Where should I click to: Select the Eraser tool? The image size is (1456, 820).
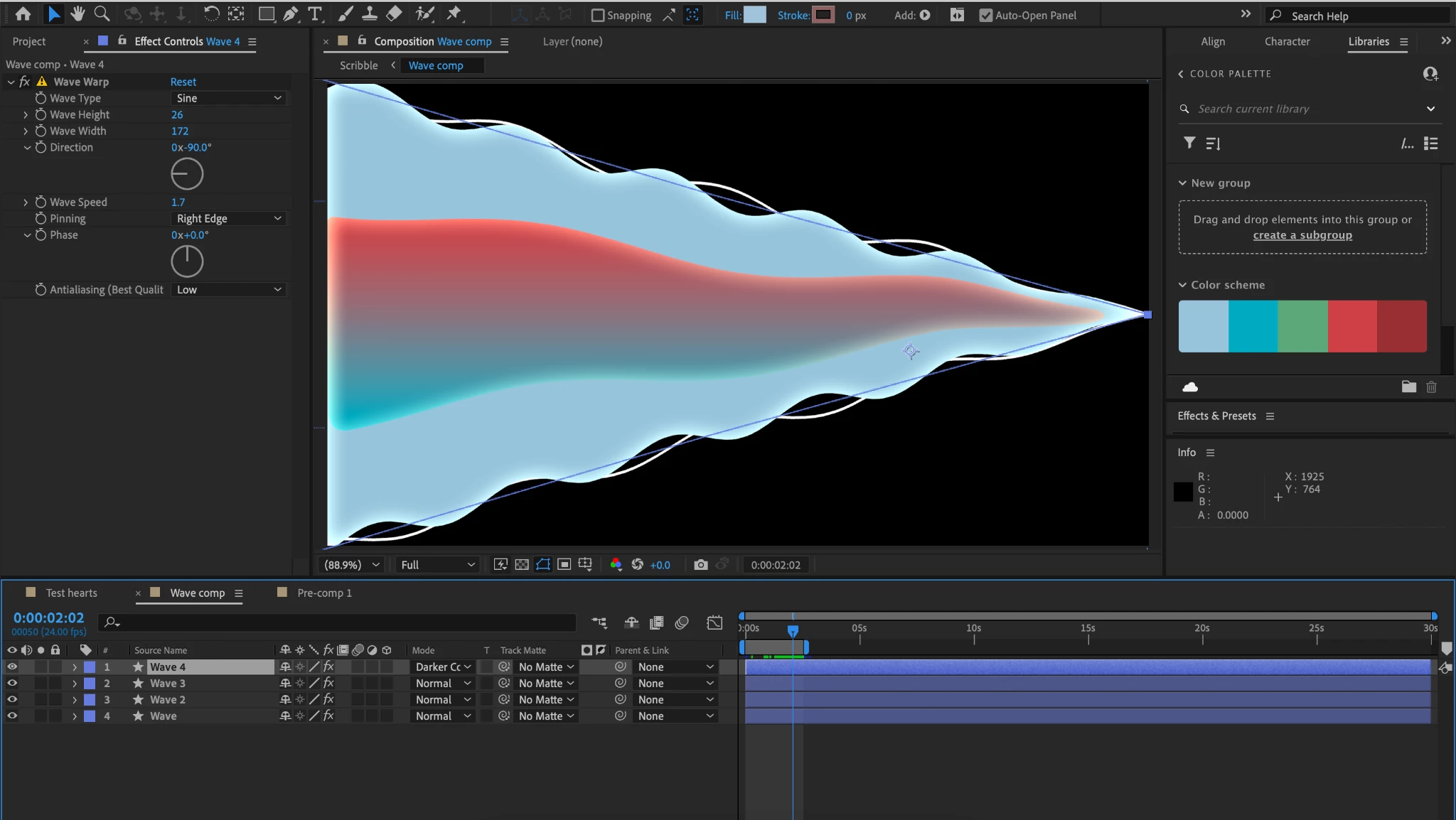tap(394, 14)
